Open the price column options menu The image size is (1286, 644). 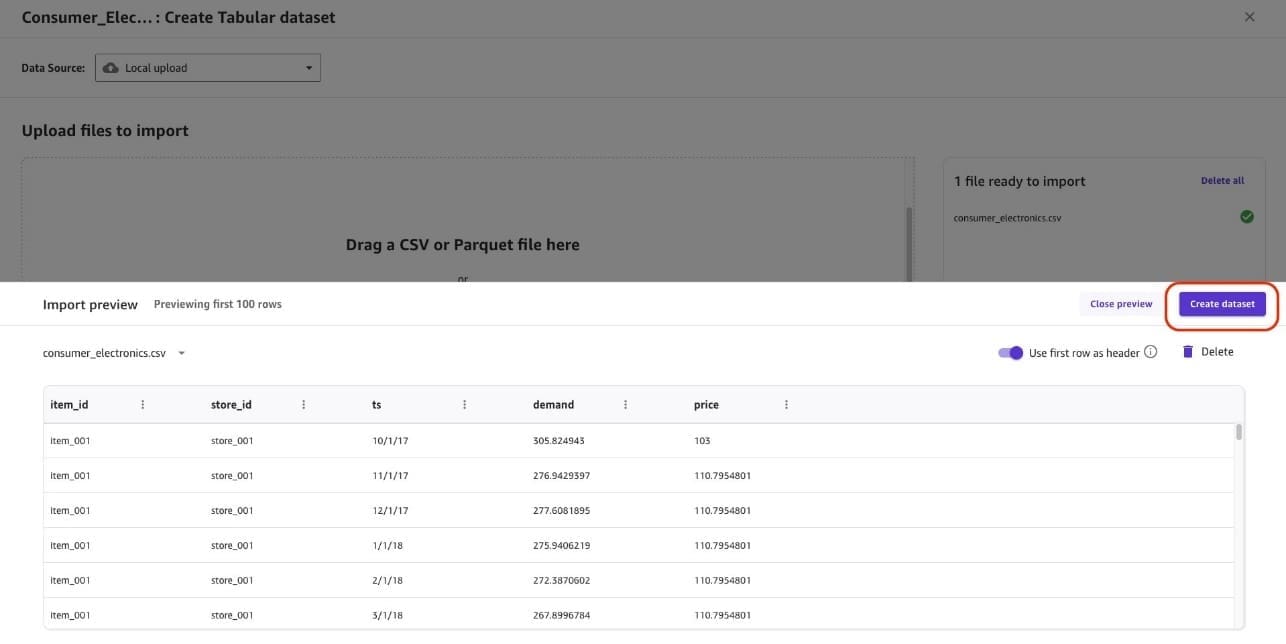coord(786,404)
